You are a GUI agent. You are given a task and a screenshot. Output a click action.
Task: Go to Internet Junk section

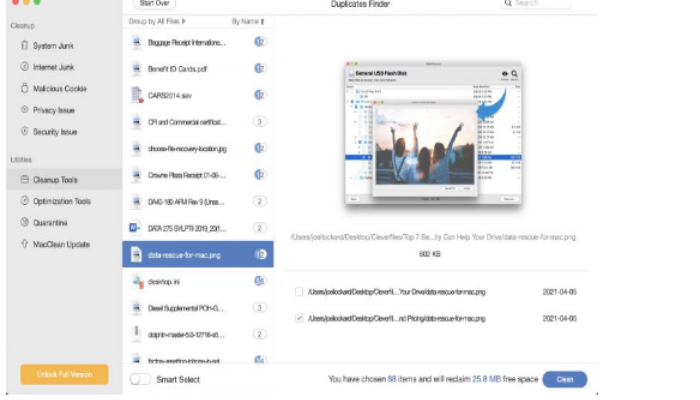click(54, 67)
